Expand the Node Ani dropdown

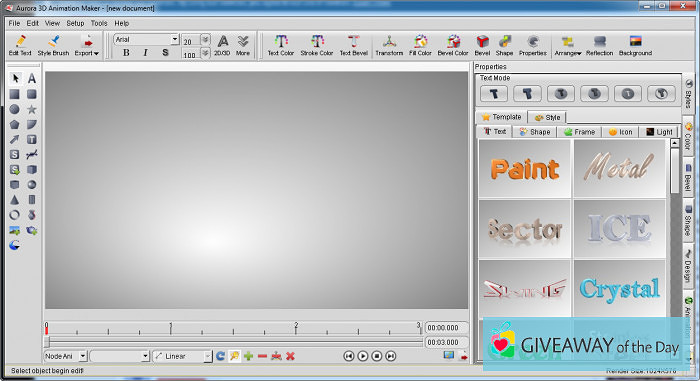(66, 356)
